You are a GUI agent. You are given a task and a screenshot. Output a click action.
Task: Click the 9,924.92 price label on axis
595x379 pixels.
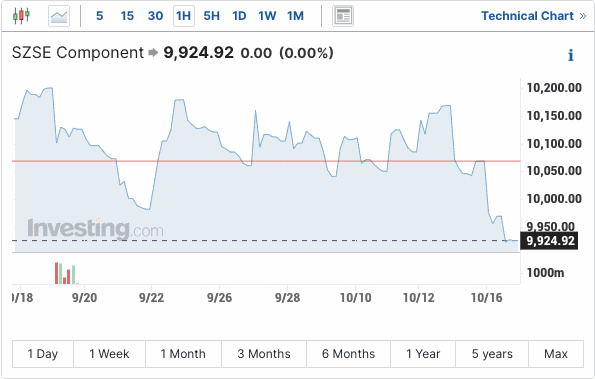coord(550,241)
